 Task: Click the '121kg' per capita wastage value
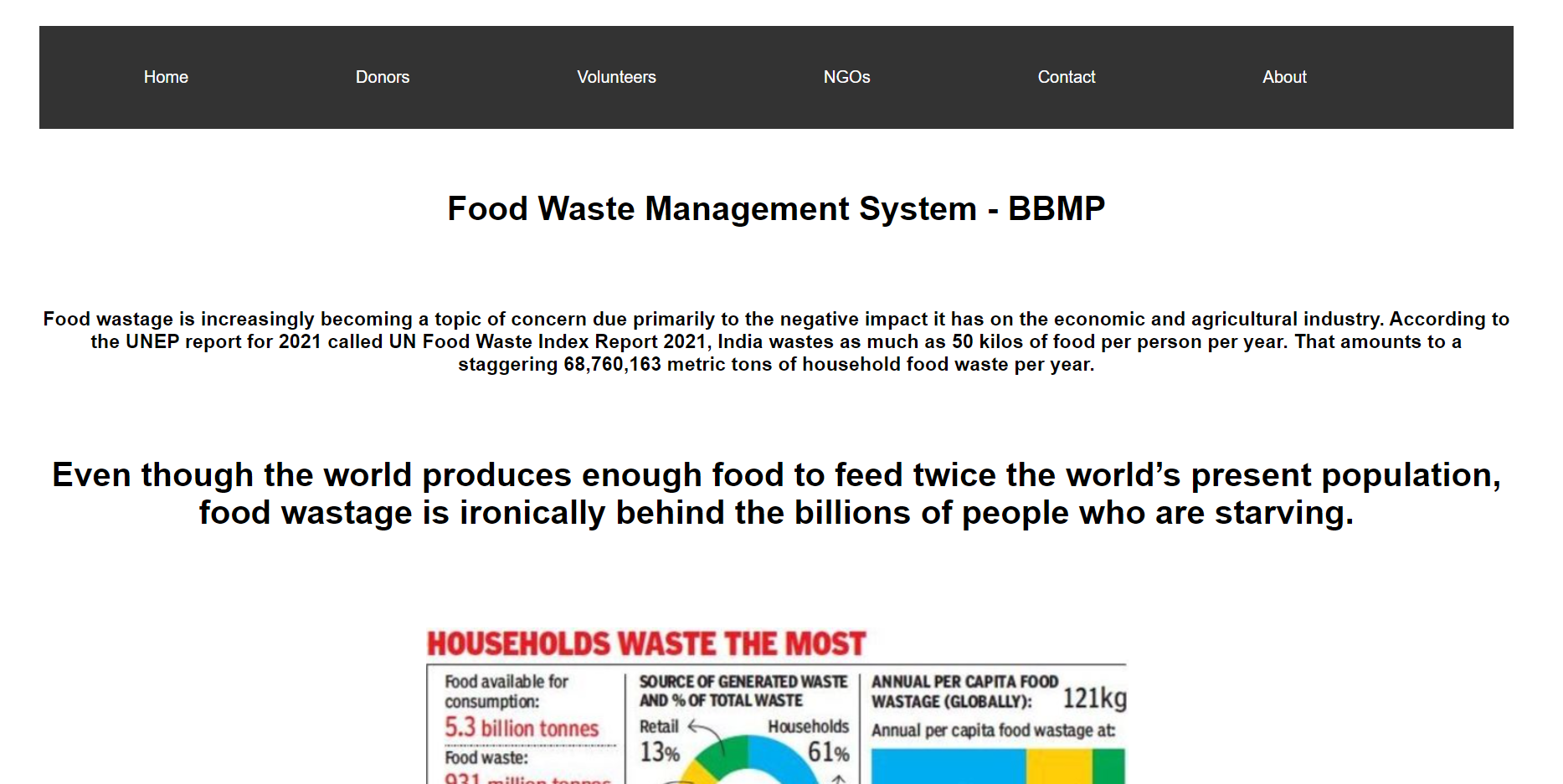[x=1094, y=698]
